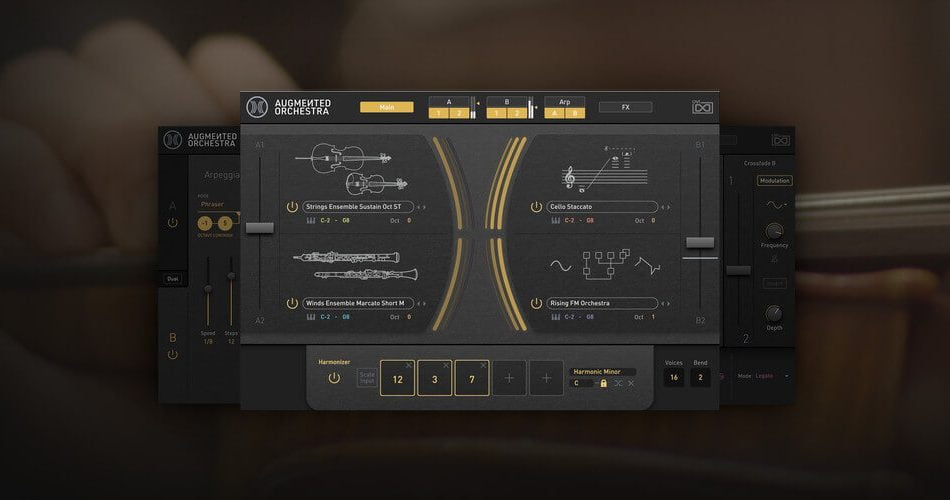The image size is (950, 500).
Task: Open the LFO waveform selector in right window
Action: click(776, 205)
